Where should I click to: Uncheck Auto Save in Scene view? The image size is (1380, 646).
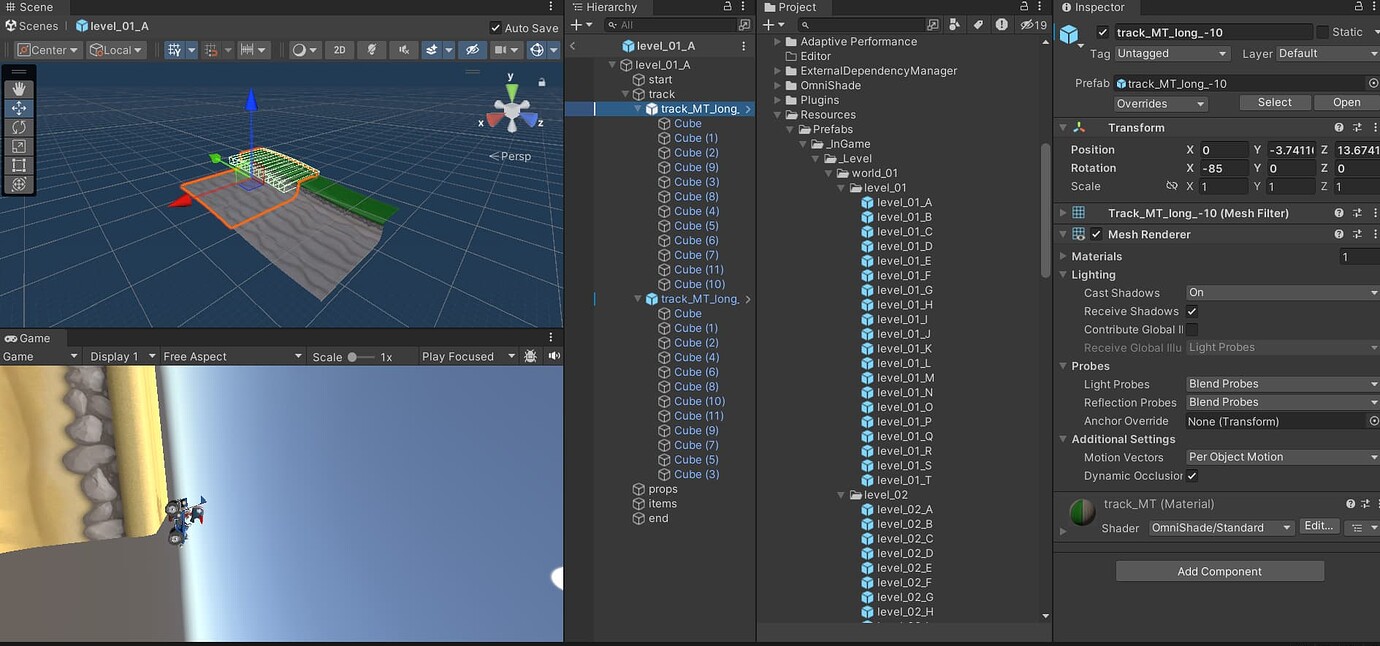tap(497, 28)
